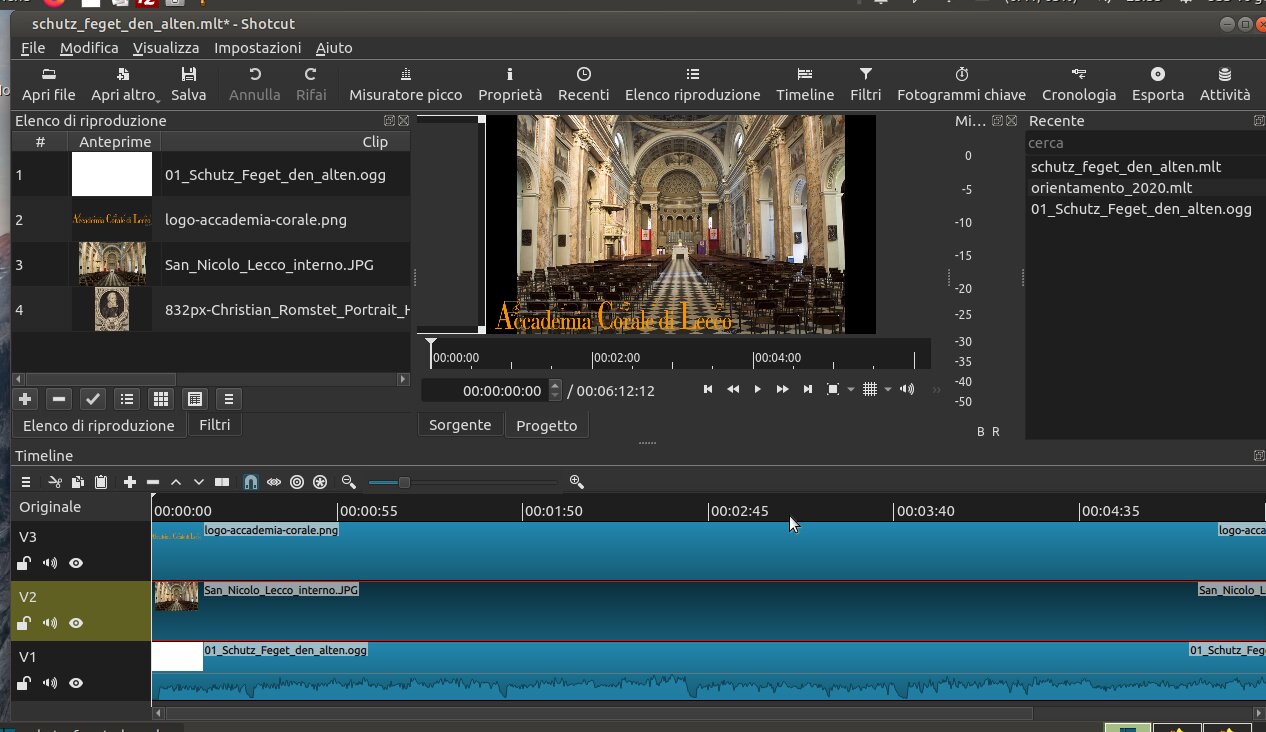Click the timeline paste clipboard icon

pos(101,482)
